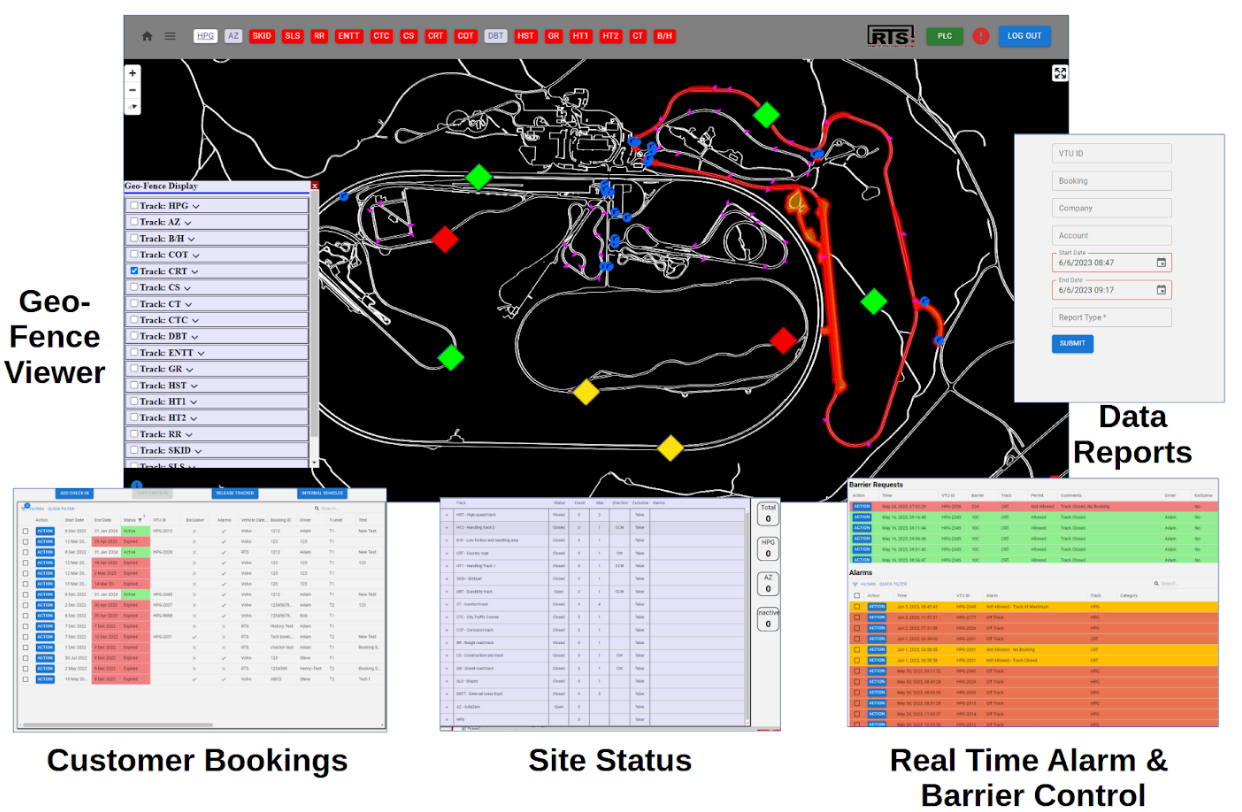Click the fullscreen icon on the map
Screen dimensions: 1242x812
(1059, 71)
